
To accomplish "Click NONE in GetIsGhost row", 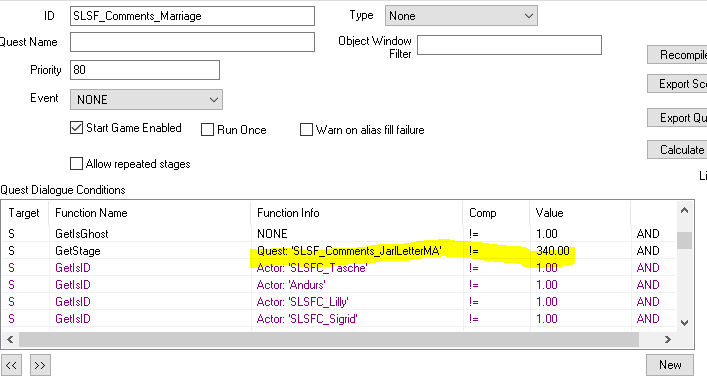I will (x=272, y=234).
